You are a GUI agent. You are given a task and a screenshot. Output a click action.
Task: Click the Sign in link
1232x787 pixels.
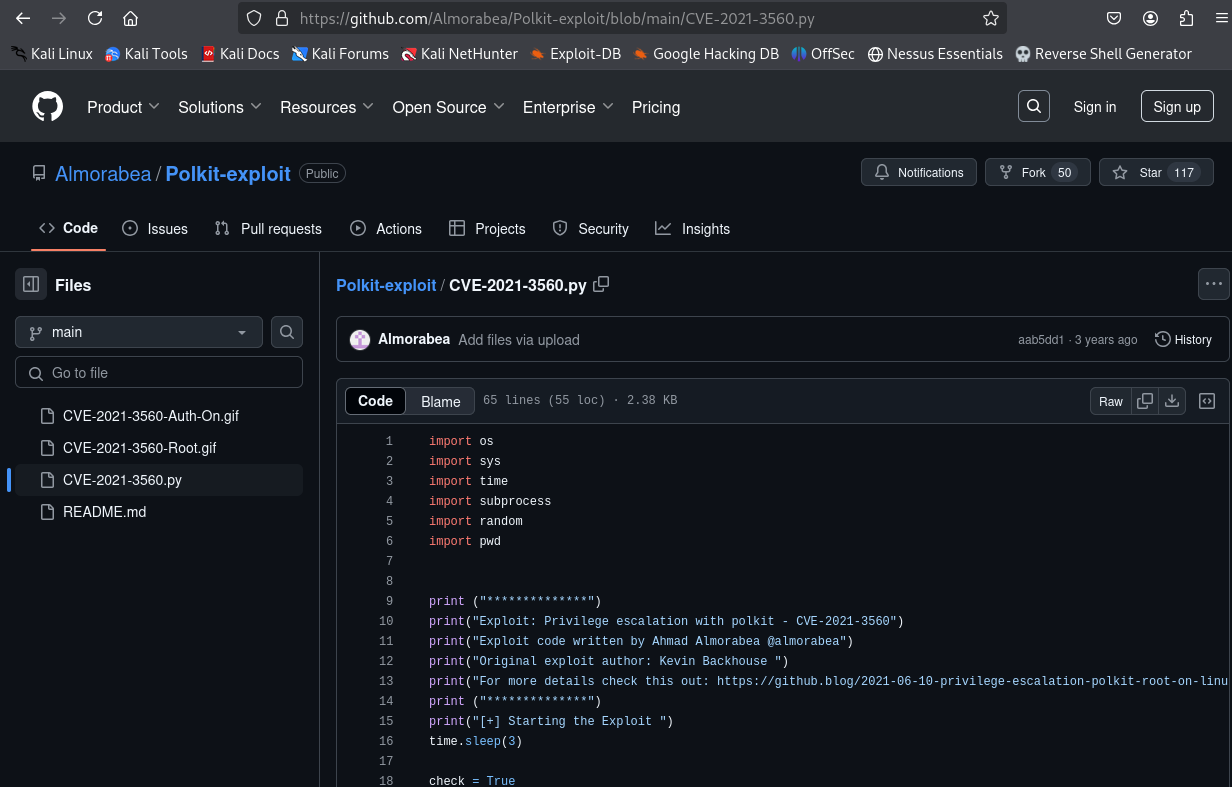click(1095, 107)
